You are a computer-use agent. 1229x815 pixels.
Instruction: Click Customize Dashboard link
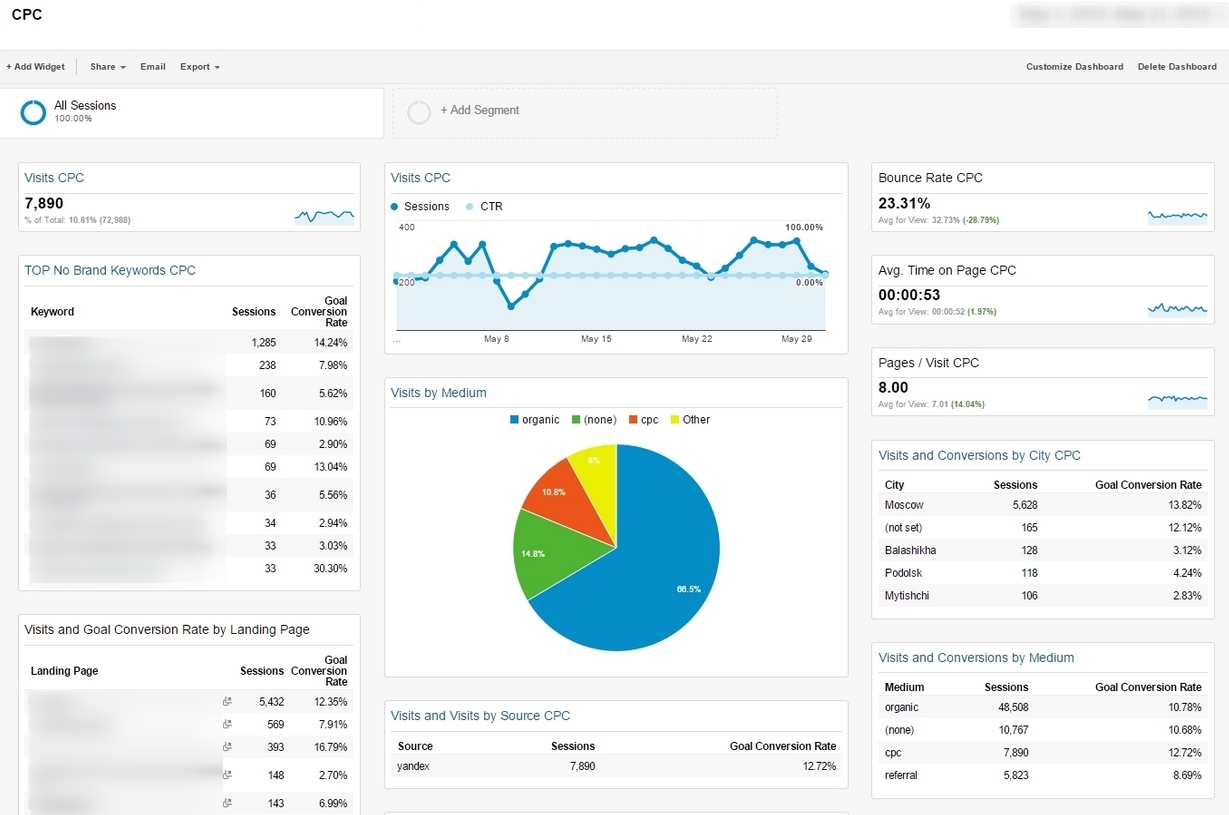pyautogui.click(x=1074, y=67)
